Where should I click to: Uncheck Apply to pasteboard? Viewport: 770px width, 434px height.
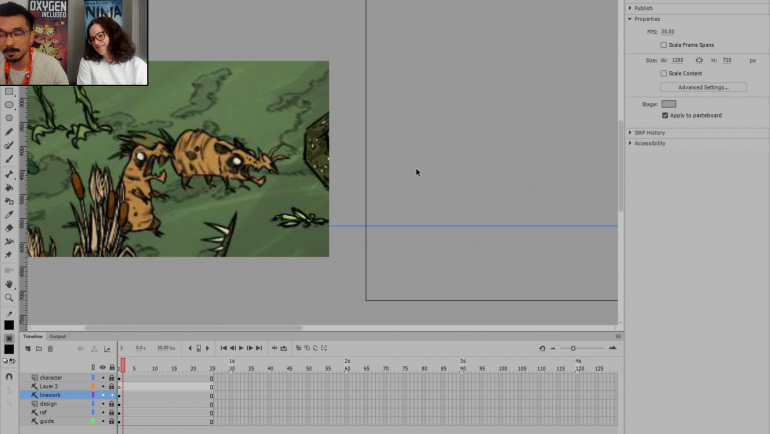tap(665, 115)
